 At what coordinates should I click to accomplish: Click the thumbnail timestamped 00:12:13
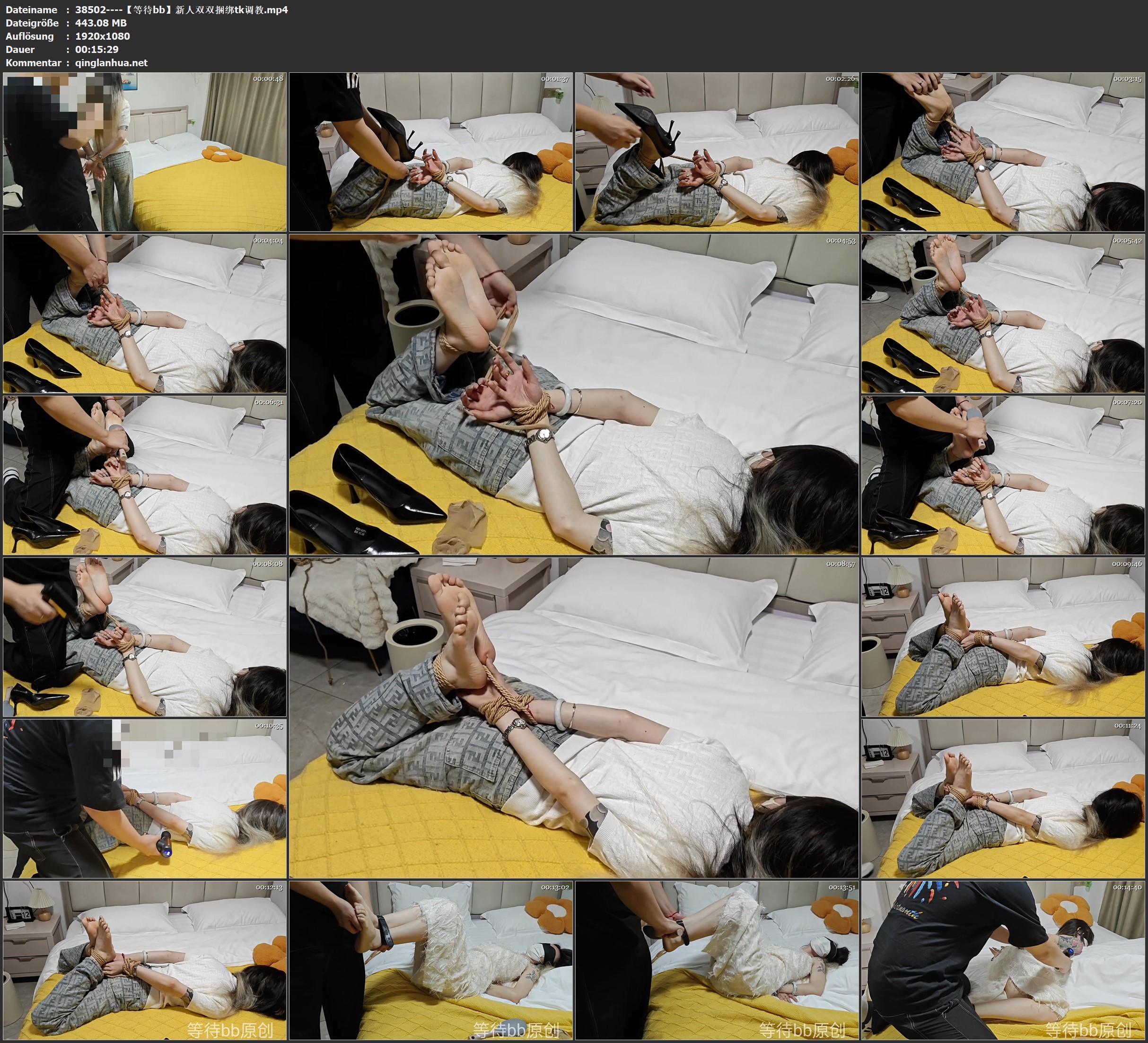coord(145,960)
